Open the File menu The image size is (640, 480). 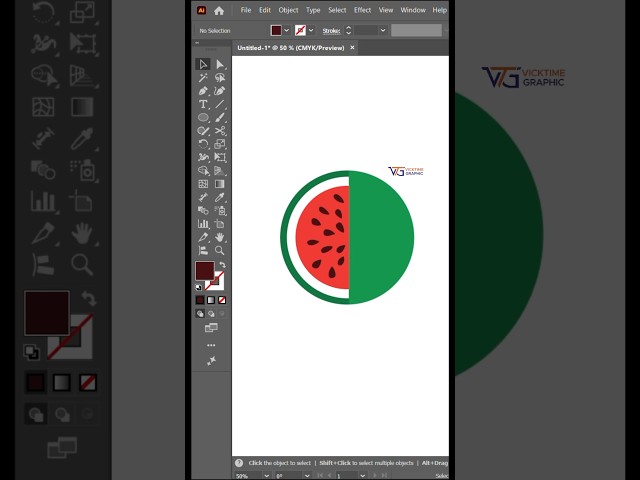pyautogui.click(x=246, y=10)
